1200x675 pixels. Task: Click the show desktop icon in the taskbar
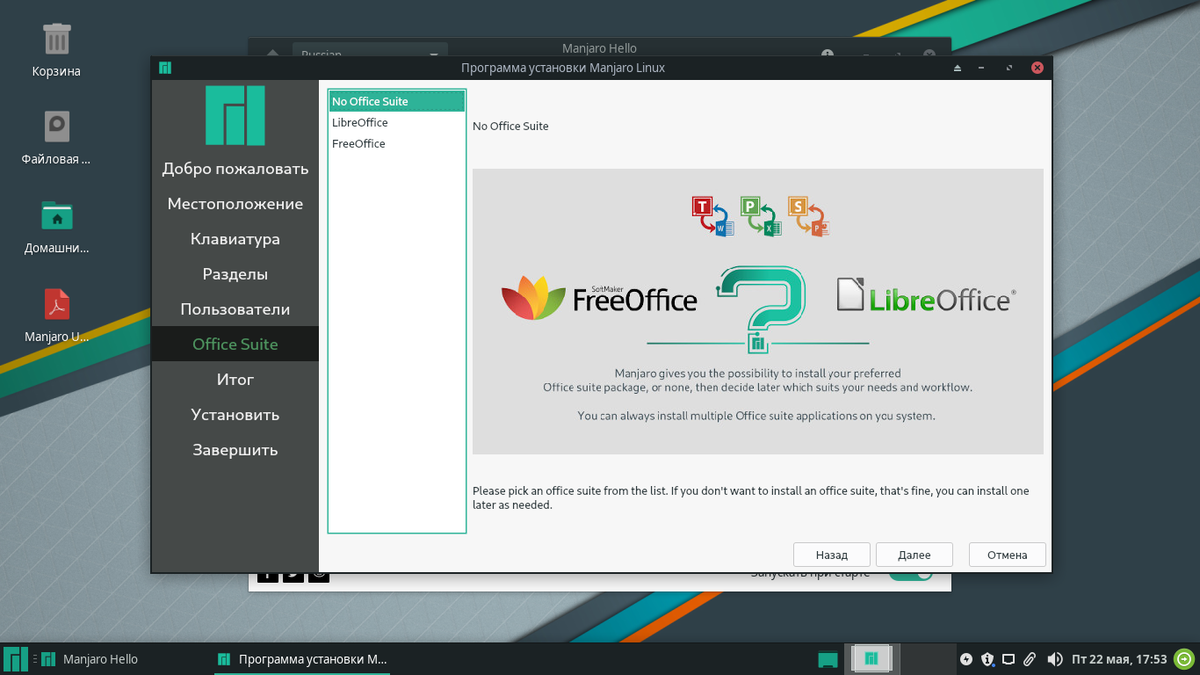[x=827, y=659]
